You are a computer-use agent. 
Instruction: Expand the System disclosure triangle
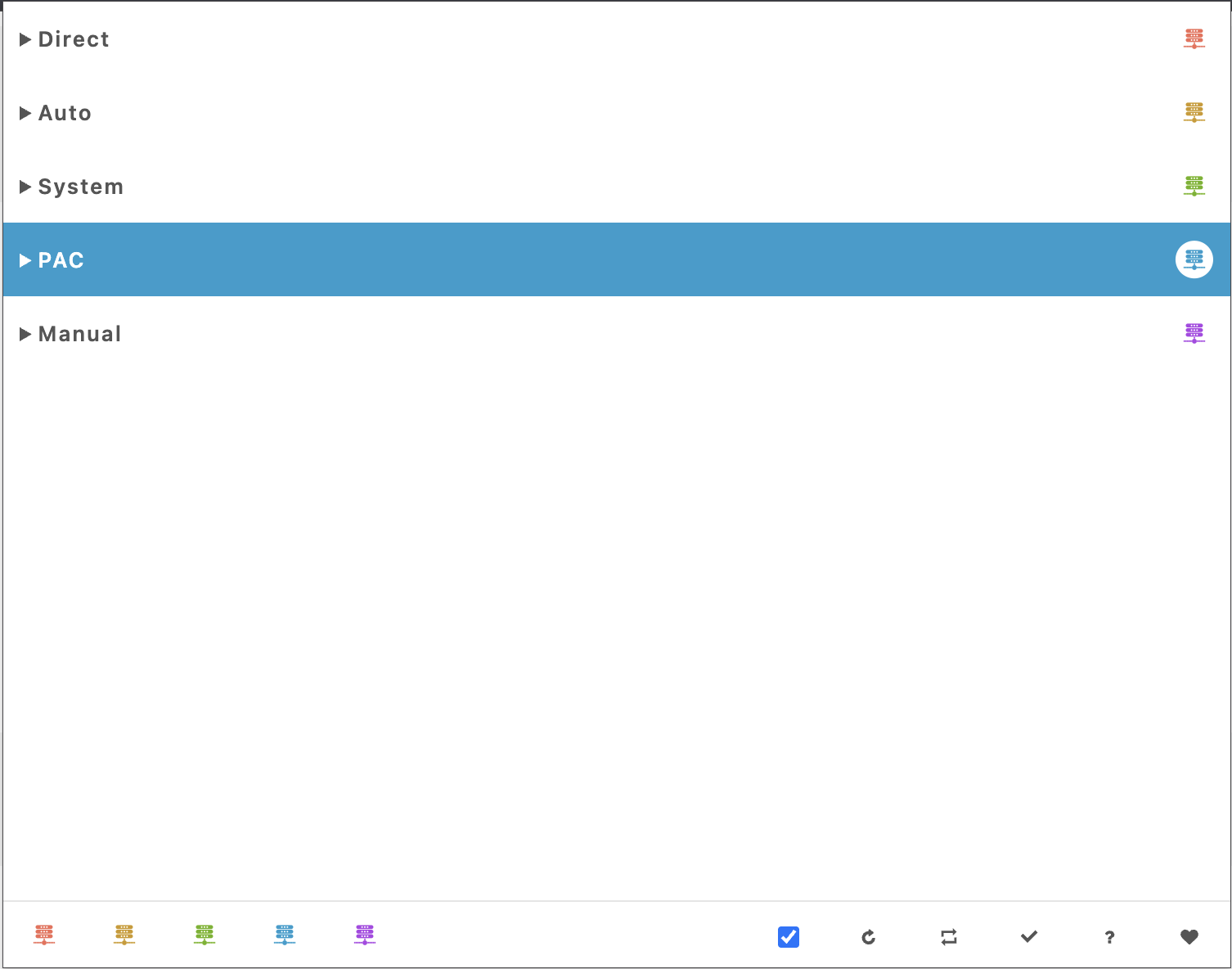coord(25,187)
